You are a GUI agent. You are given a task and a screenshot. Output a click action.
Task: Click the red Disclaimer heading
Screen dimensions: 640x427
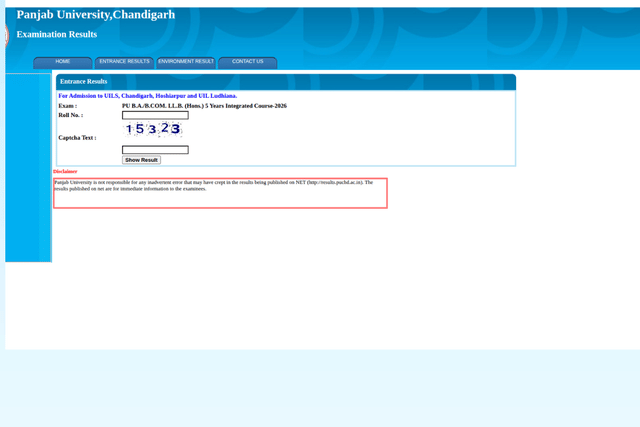(65, 171)
